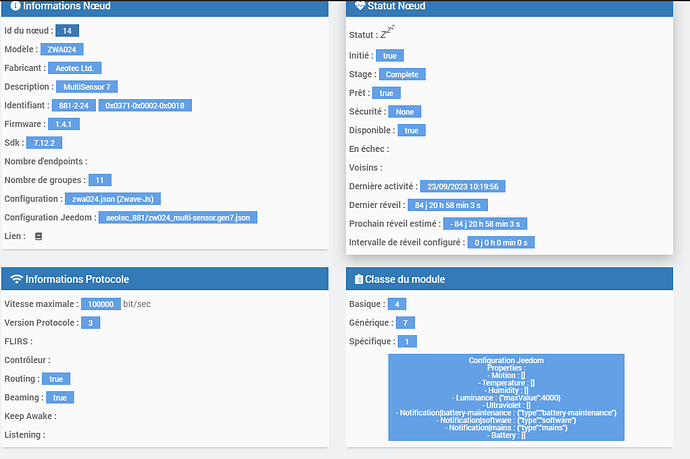Screen dimensions: 690x459
Task: Click the Jeedom configuration file badge
Action: tap(178, 217)
